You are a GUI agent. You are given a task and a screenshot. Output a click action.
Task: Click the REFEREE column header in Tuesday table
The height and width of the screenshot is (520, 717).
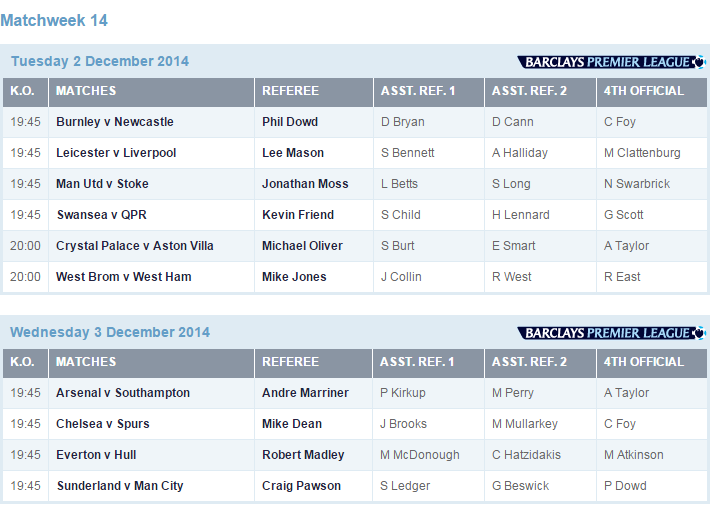pos(290,91)
